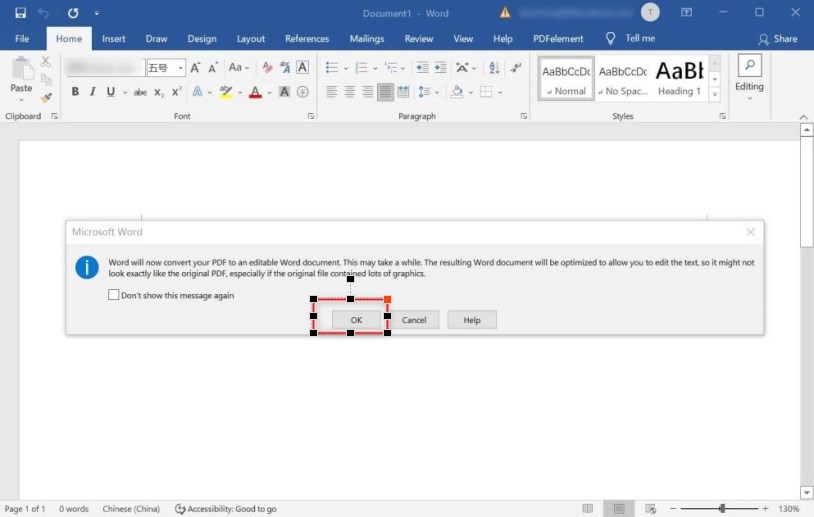Click the Center alignment icon
This screenshot has width=814, height=517.
350,92
